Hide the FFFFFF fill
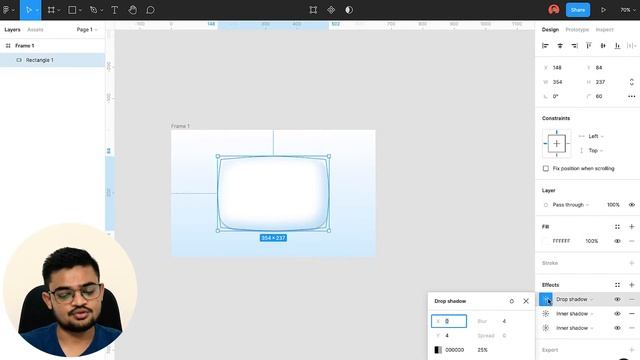 (x=617, y=241)
